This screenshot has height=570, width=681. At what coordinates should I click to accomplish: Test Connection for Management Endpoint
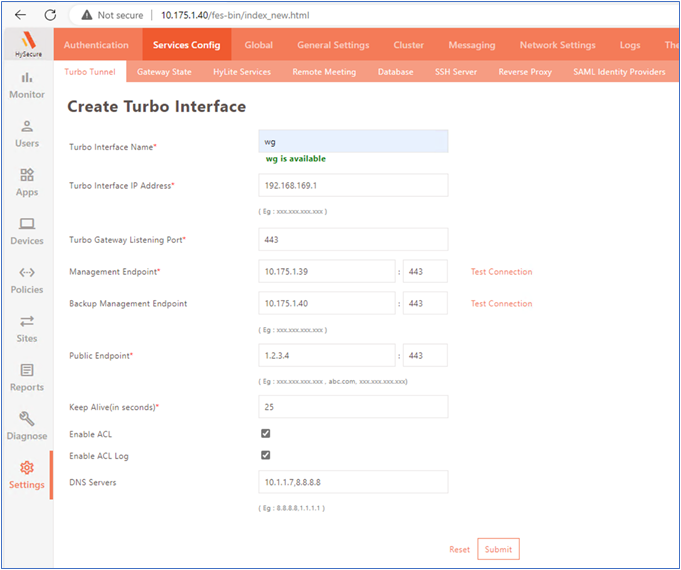(501, 272)
